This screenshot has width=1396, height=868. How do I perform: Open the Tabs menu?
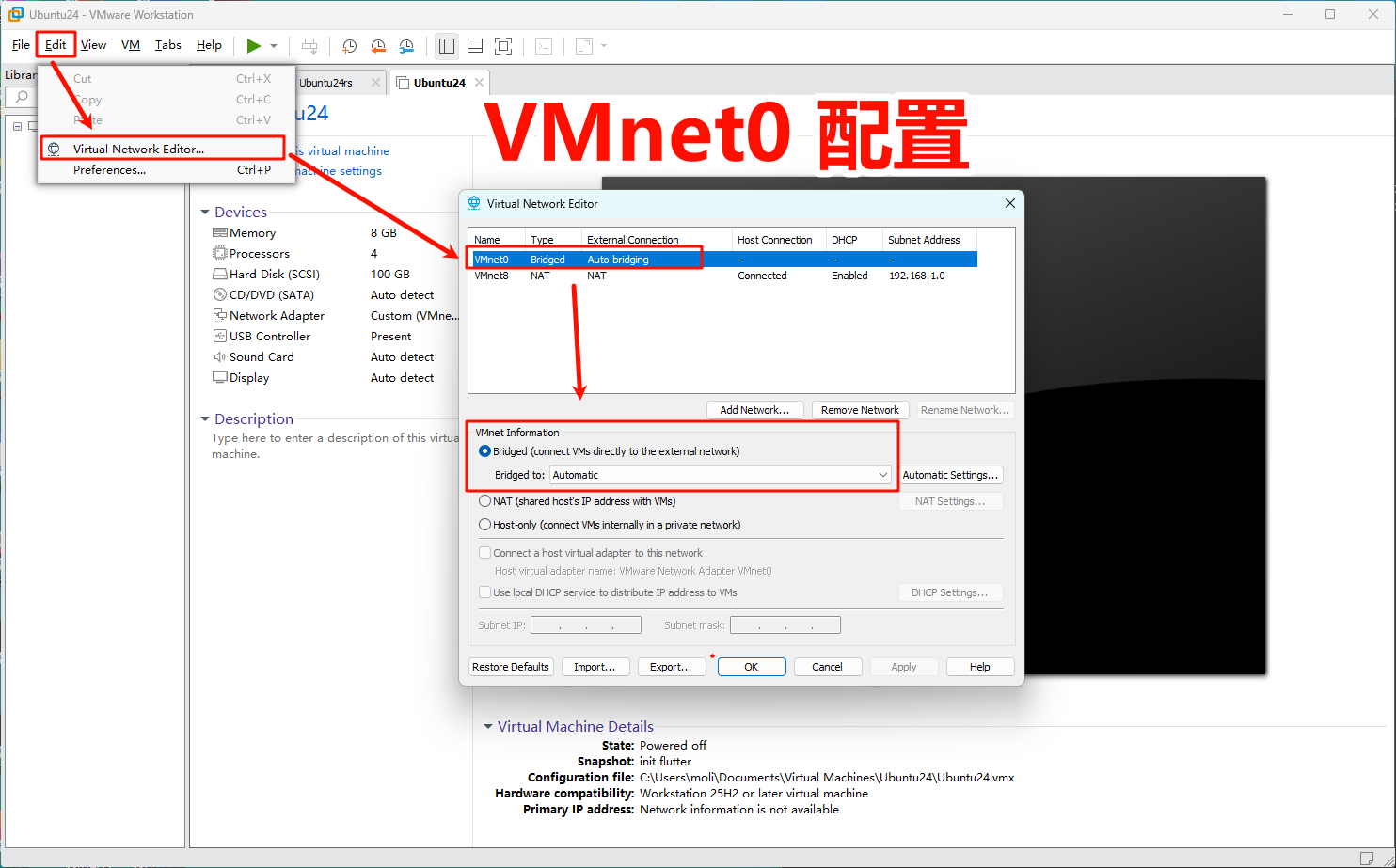click(168, 45)
